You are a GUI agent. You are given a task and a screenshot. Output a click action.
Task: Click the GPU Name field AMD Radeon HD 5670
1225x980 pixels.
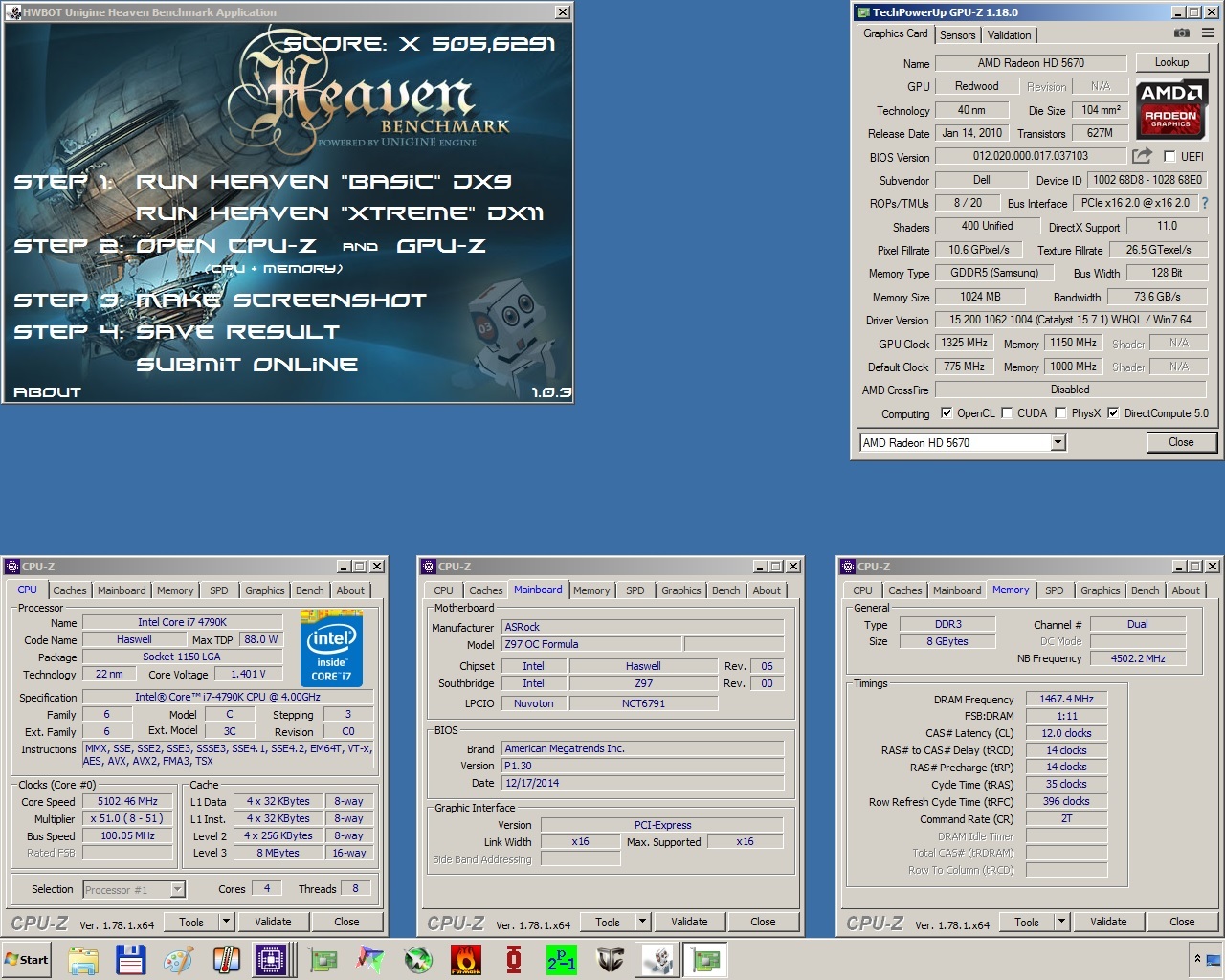pos(1031,63)
